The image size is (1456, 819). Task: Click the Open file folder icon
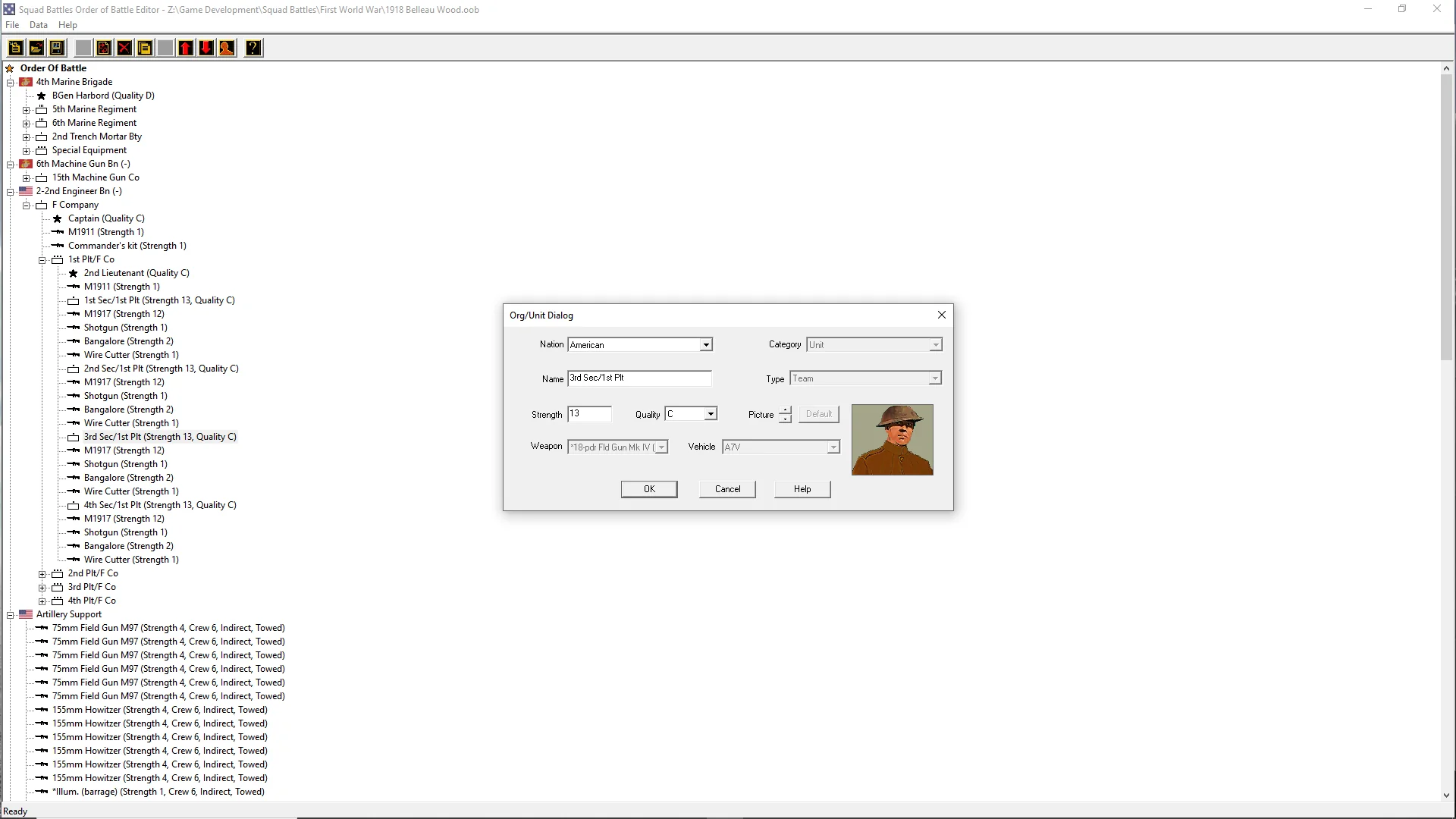coord(36,48)
